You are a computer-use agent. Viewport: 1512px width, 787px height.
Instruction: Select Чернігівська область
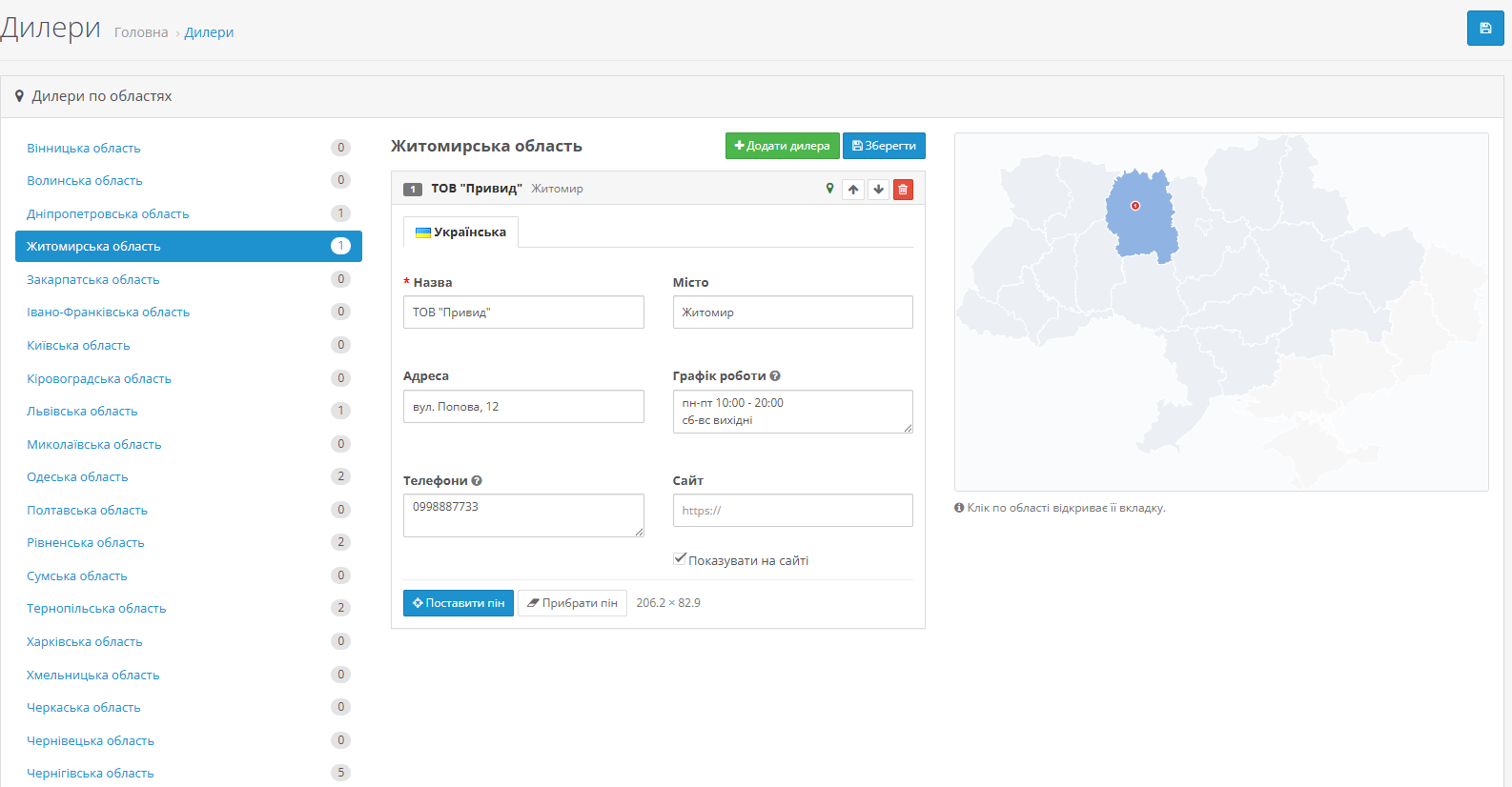pyautogui.click(x=189, y=774)
